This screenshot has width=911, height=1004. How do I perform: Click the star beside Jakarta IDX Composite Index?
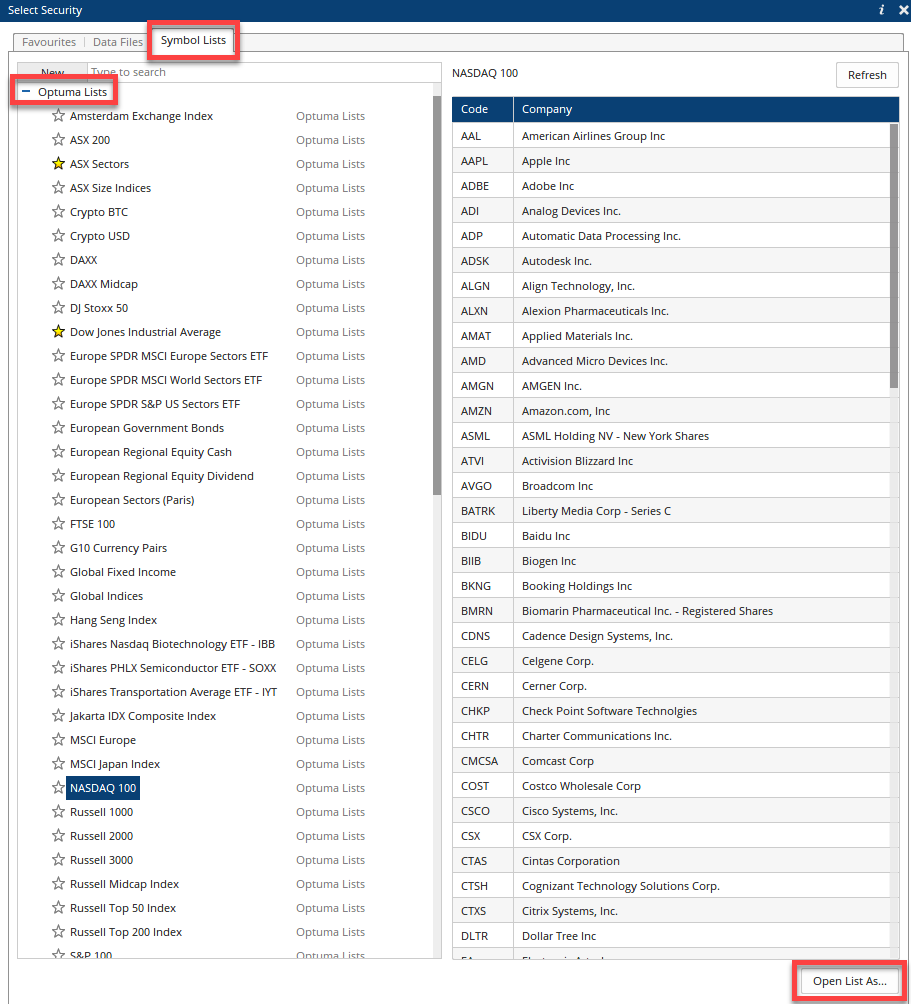pyautogui.click(x=58, y=716)
